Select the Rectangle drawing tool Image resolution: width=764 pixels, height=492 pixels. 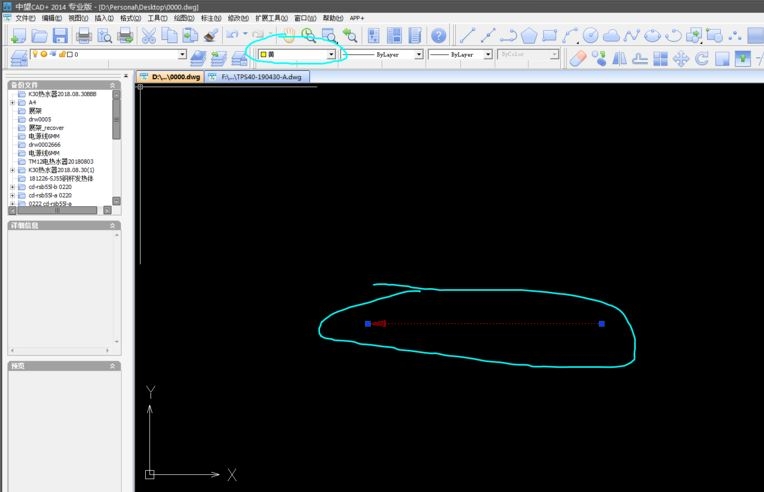tap(549, 36)
